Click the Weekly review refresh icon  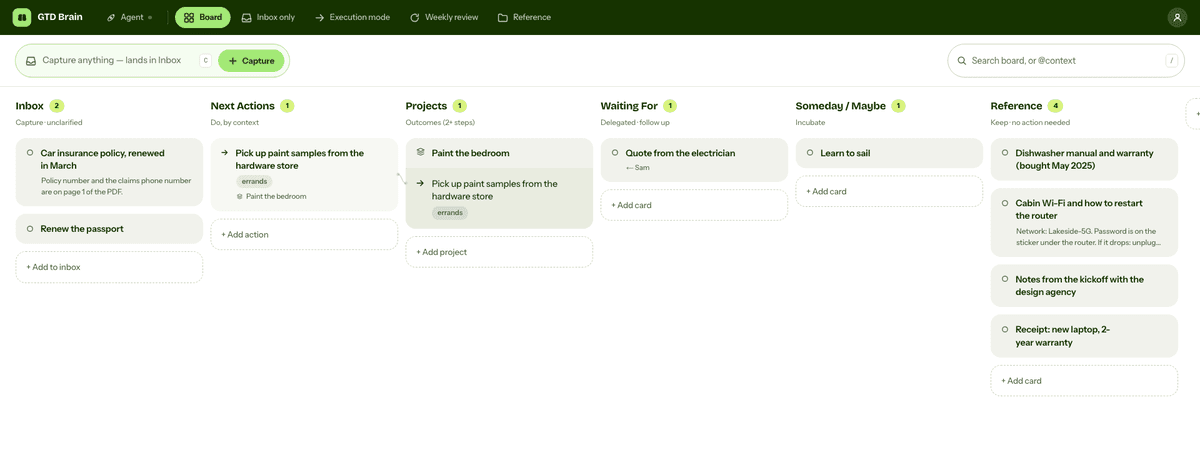tap(415, 17)
